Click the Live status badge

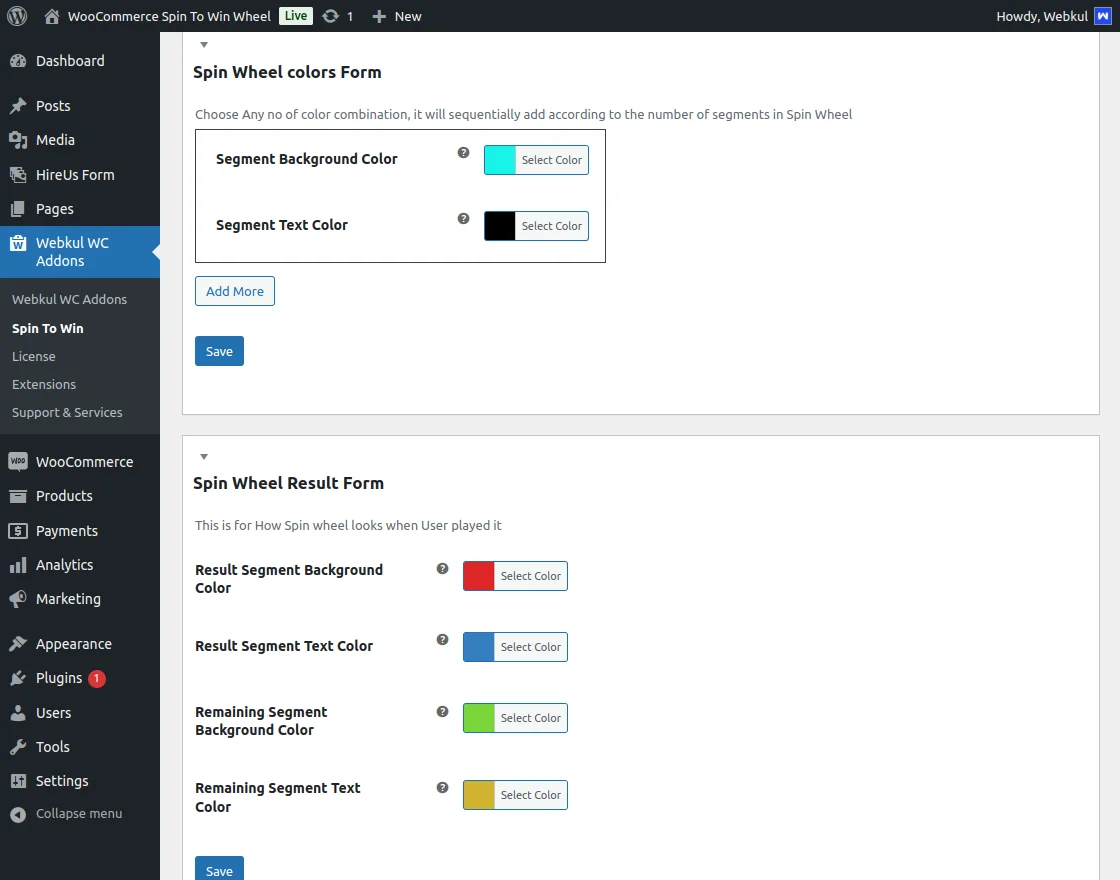point(296,16)
